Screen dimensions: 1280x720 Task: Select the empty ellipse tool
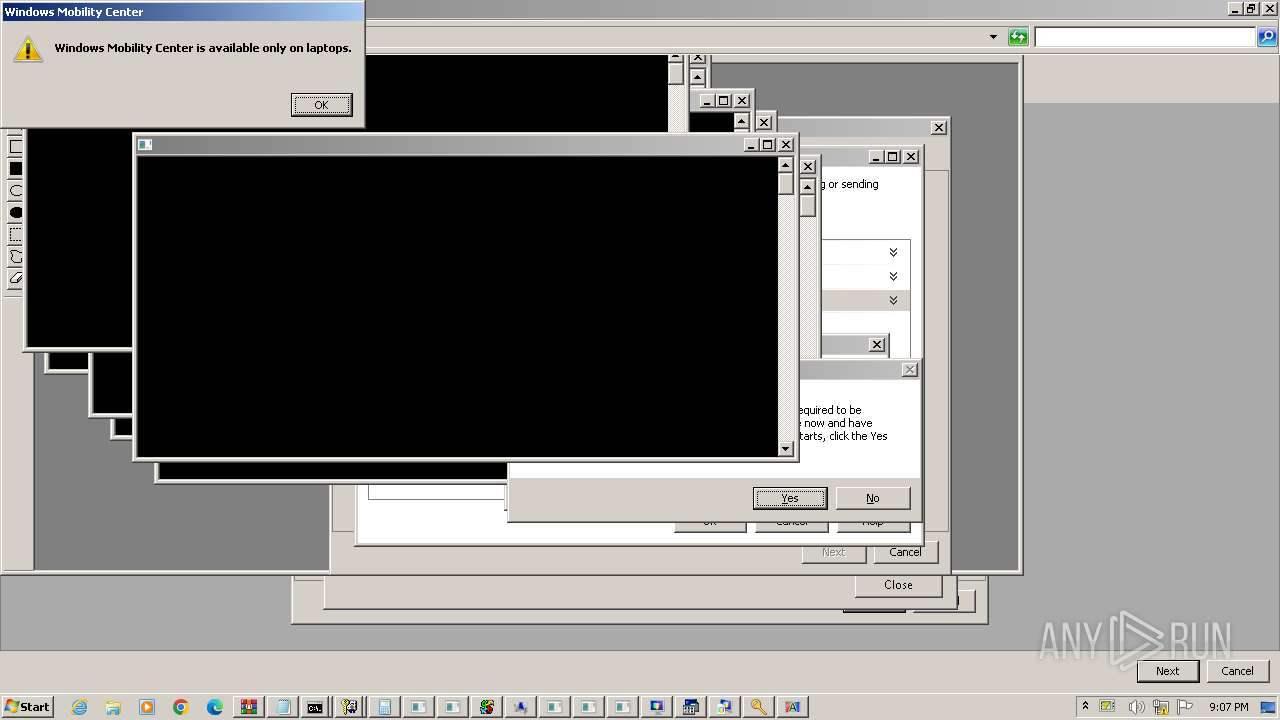coord(16,190)
